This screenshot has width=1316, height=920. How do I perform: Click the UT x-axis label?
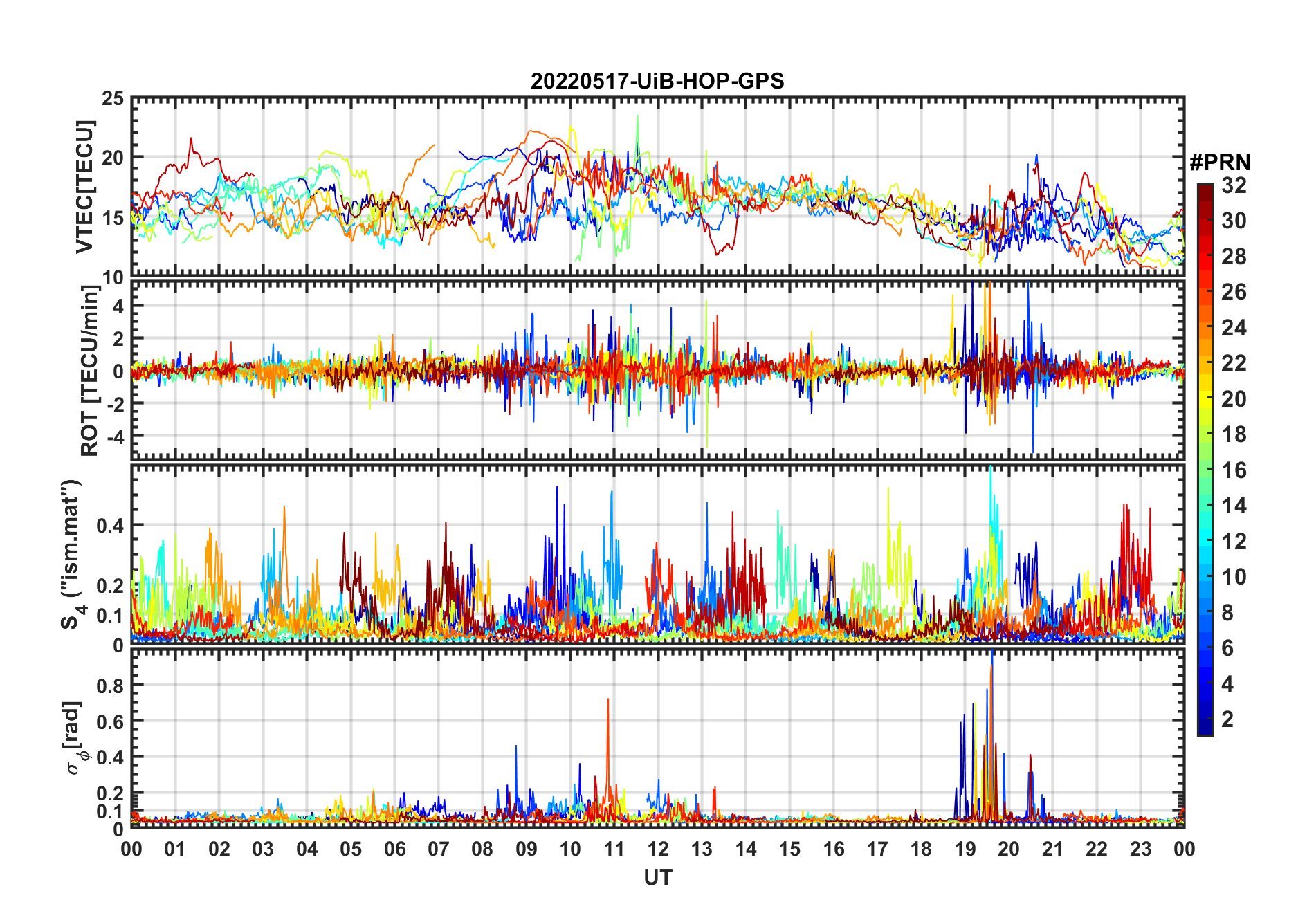[657, 877]
